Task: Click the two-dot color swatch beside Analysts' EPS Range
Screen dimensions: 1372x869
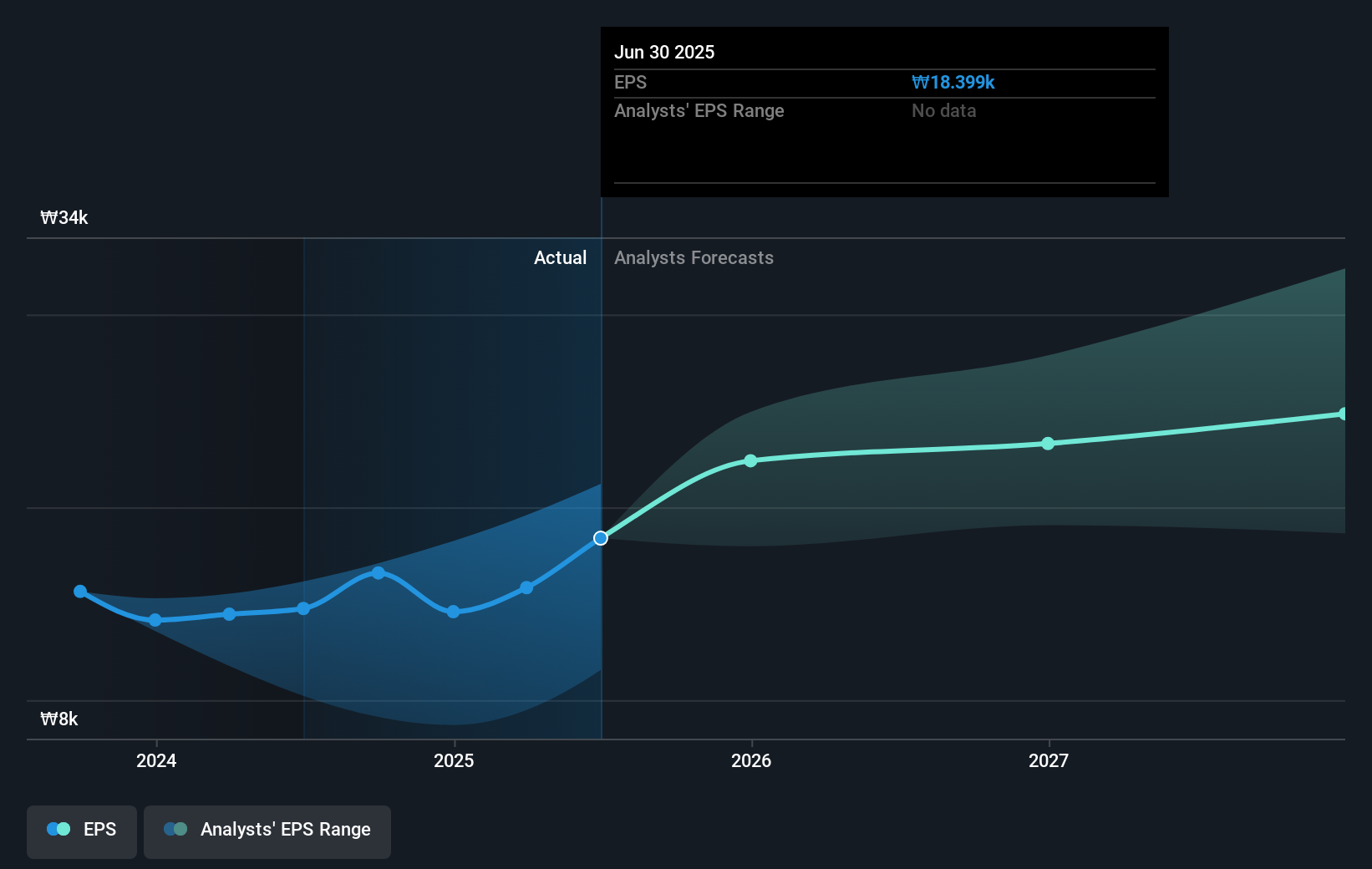Action: pyautogui.click(x=175, y=830)
